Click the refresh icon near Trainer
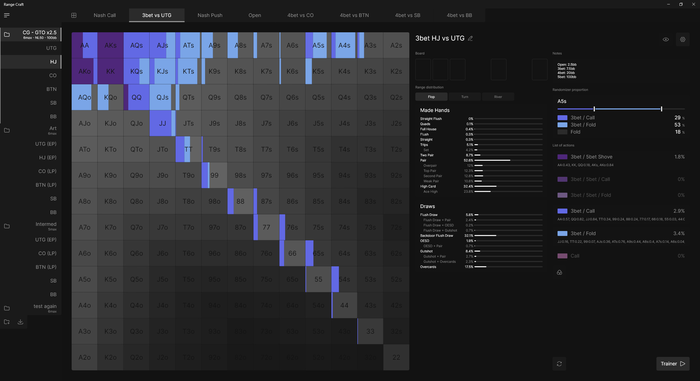 (x=559, y=364)
